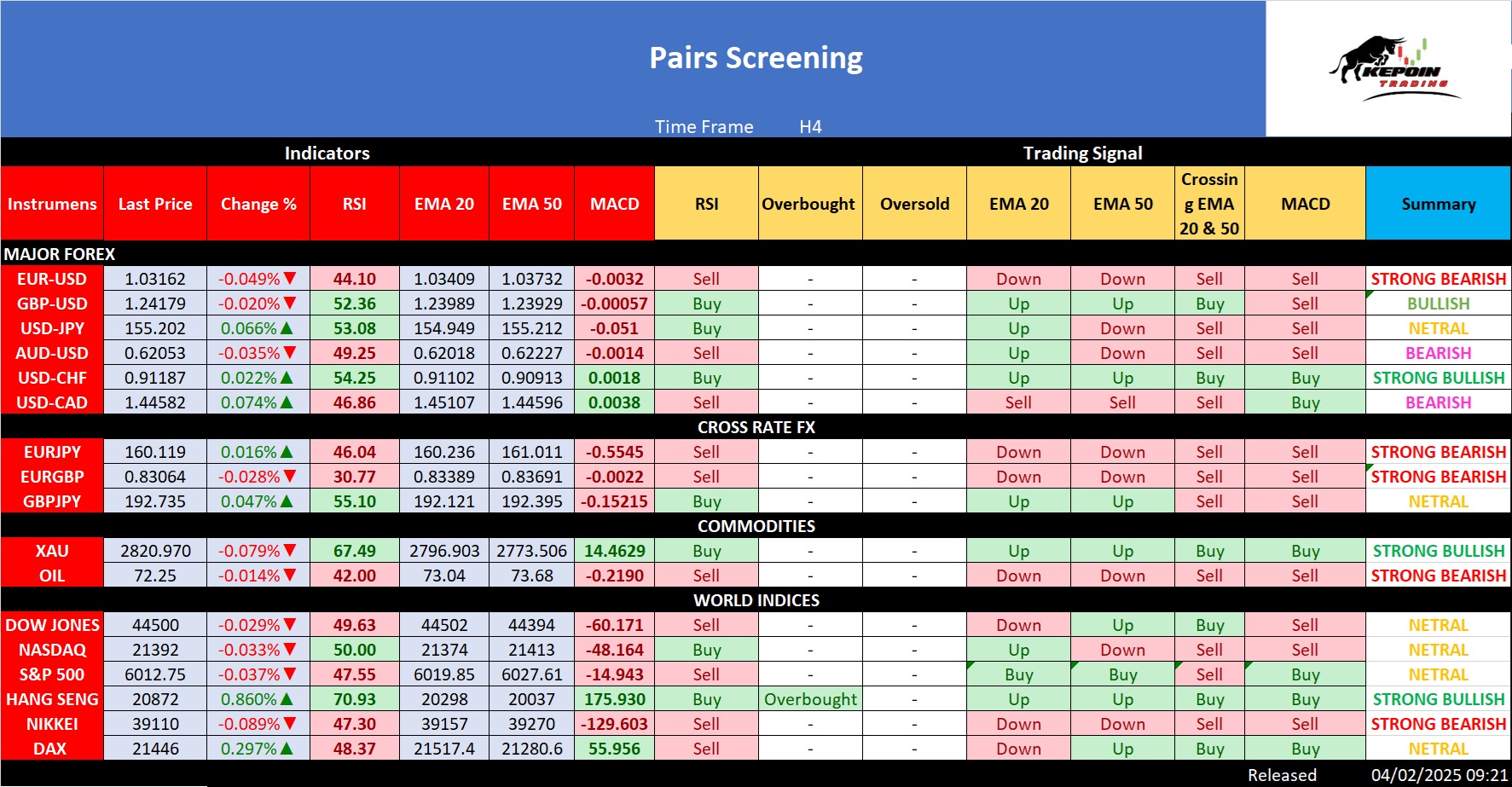Click the red down arrow in XAU row
The image size is (1512, 787).
290,551
